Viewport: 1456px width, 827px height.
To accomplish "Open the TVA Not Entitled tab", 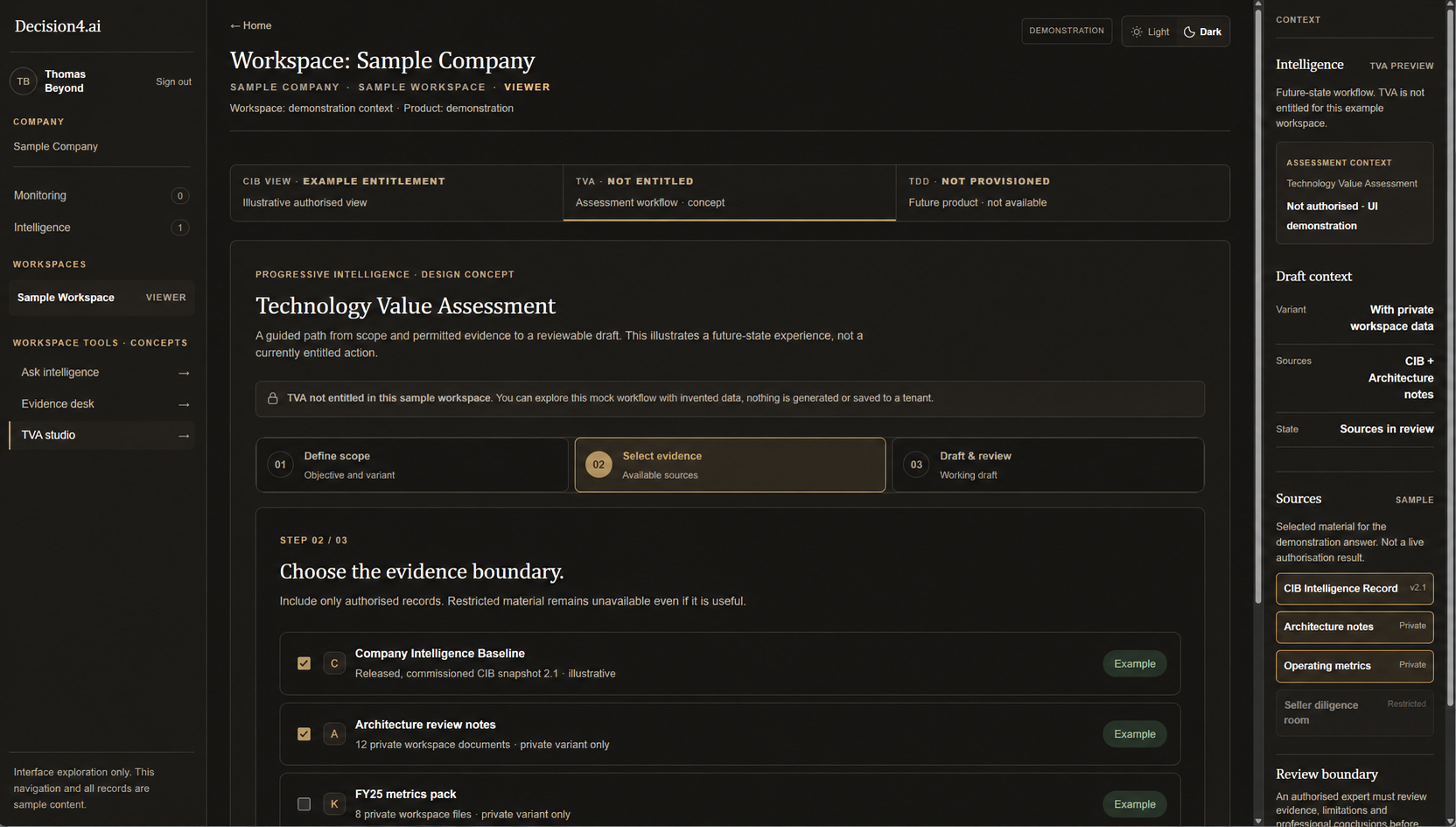I will 730,193.
